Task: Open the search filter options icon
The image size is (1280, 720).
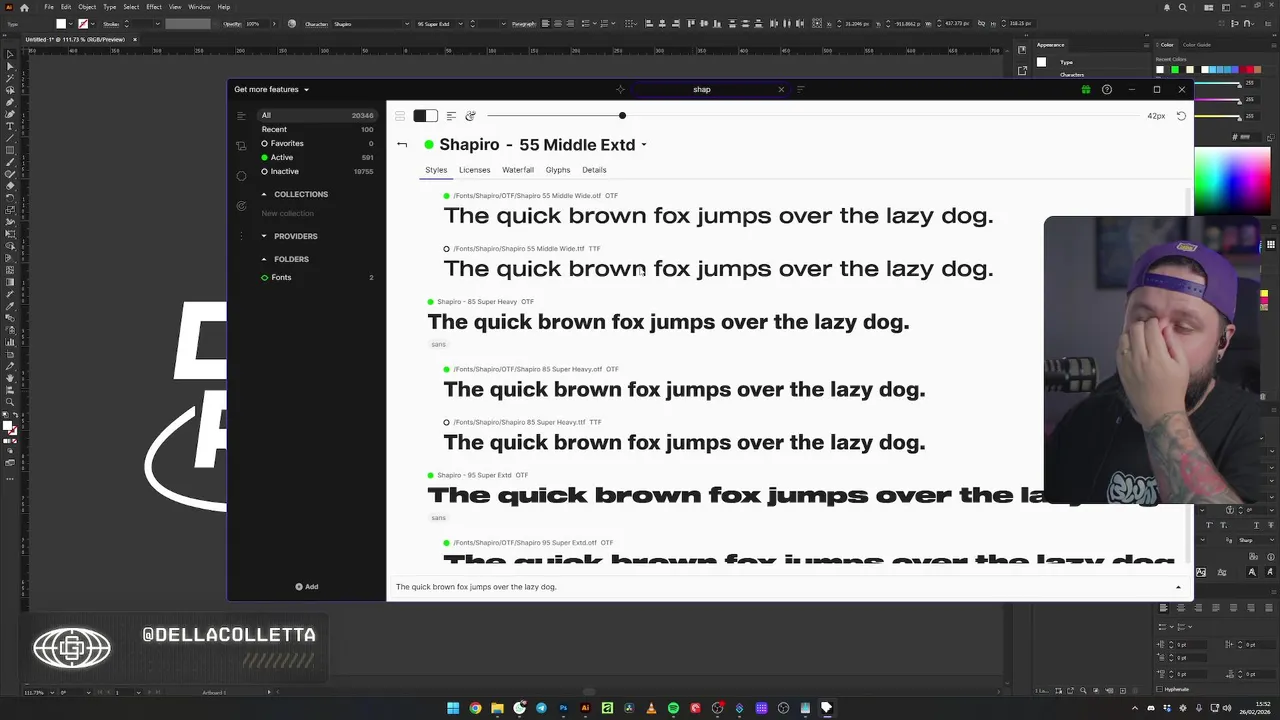Action: [800, 89]
